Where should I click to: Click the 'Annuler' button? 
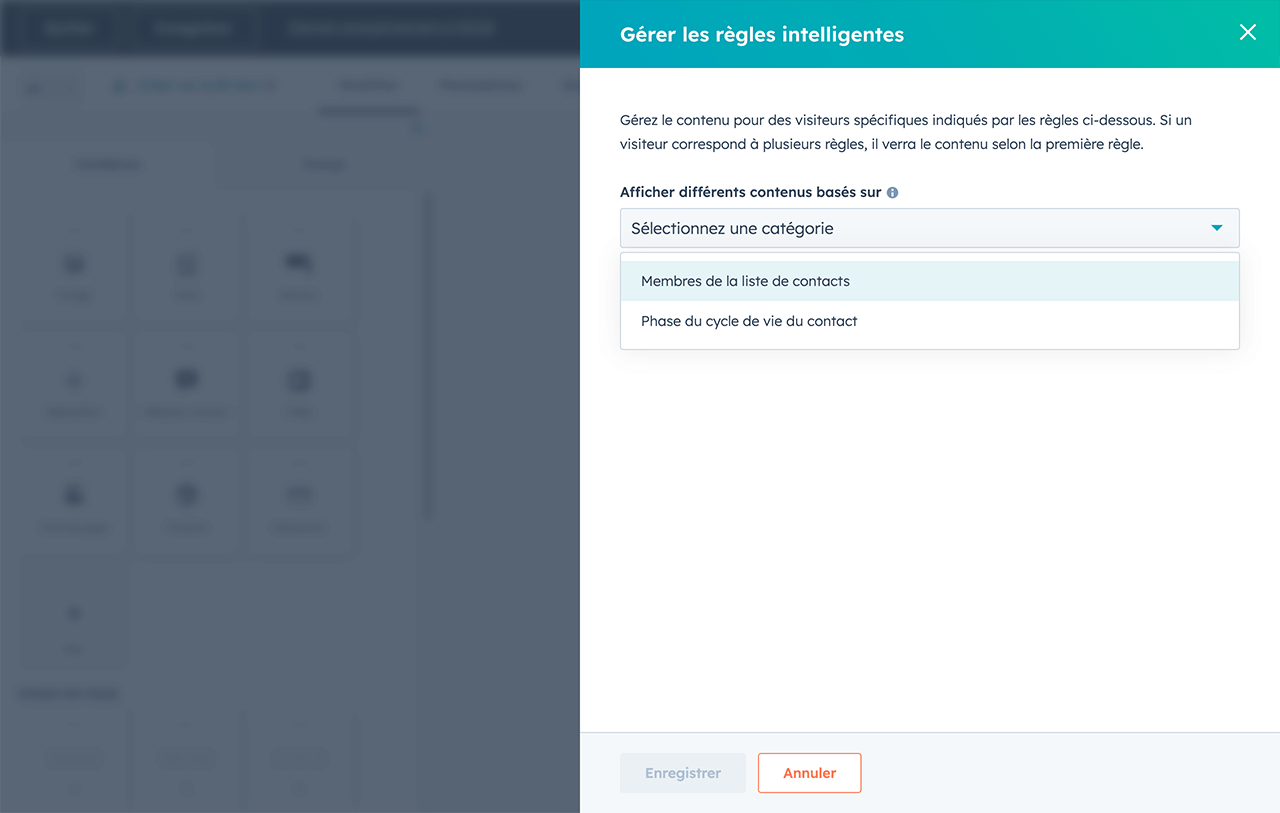click(809, 773)
